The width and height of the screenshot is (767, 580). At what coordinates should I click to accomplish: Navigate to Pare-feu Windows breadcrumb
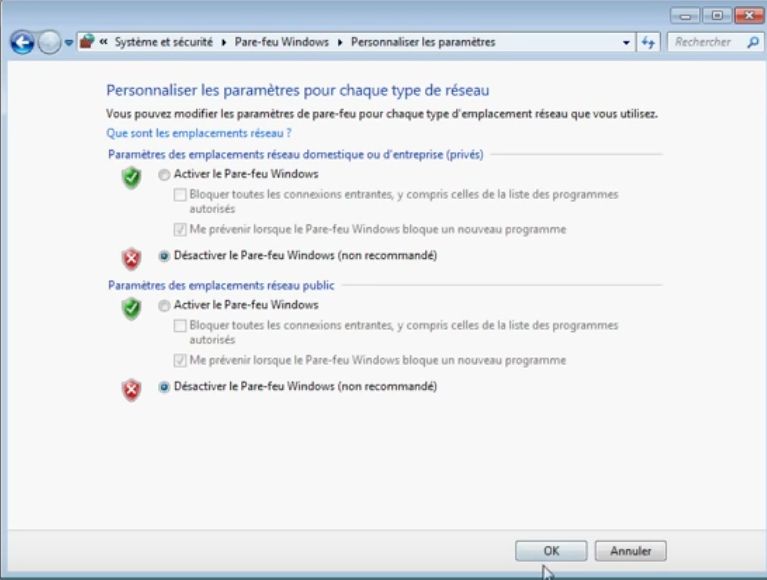tap(282, 42)
